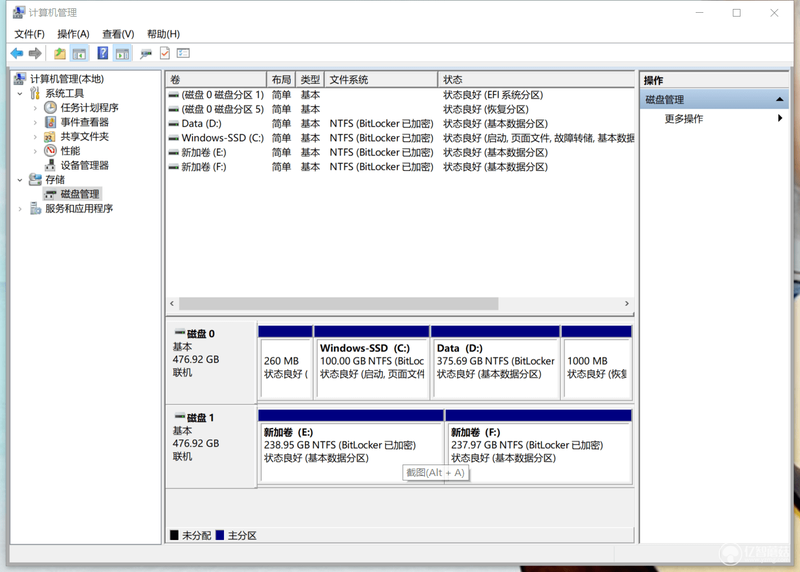
Task: Toggle the show/hide console tree icon
Action: click(x=79, y=53)
